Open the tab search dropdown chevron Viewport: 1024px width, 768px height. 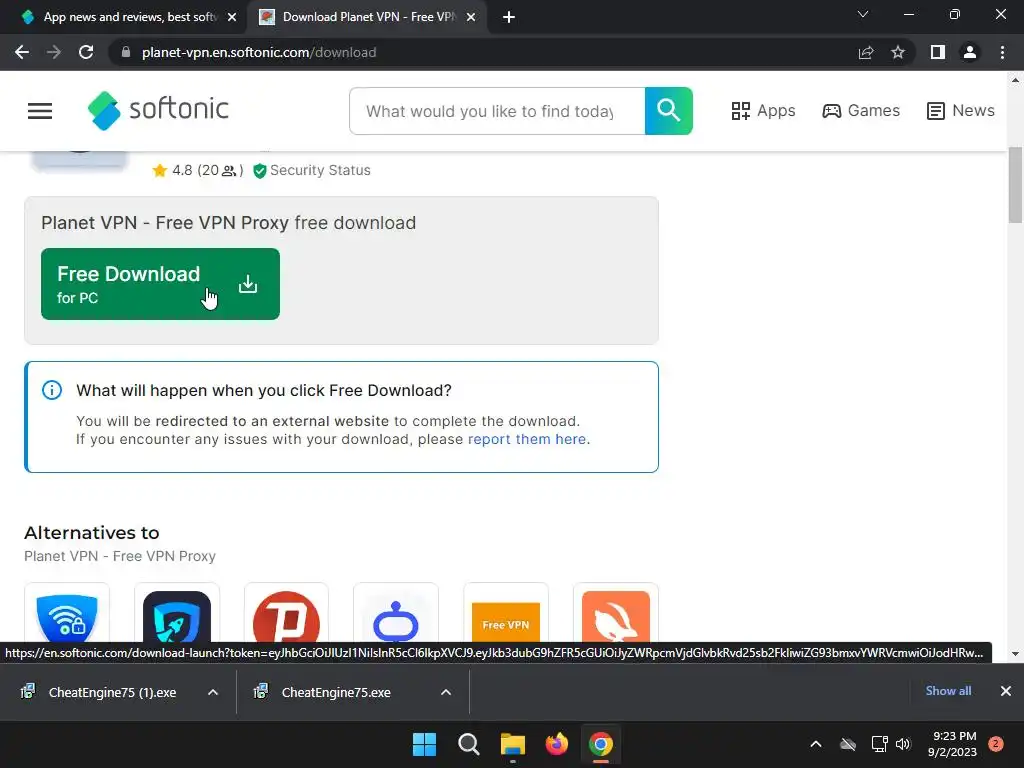pos(863,14)
